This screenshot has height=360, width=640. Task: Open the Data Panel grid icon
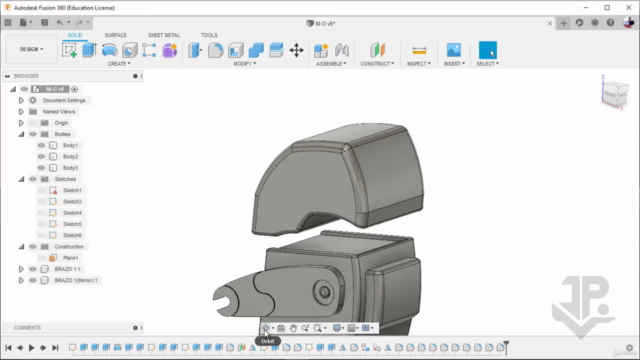(x=8, y=23)
